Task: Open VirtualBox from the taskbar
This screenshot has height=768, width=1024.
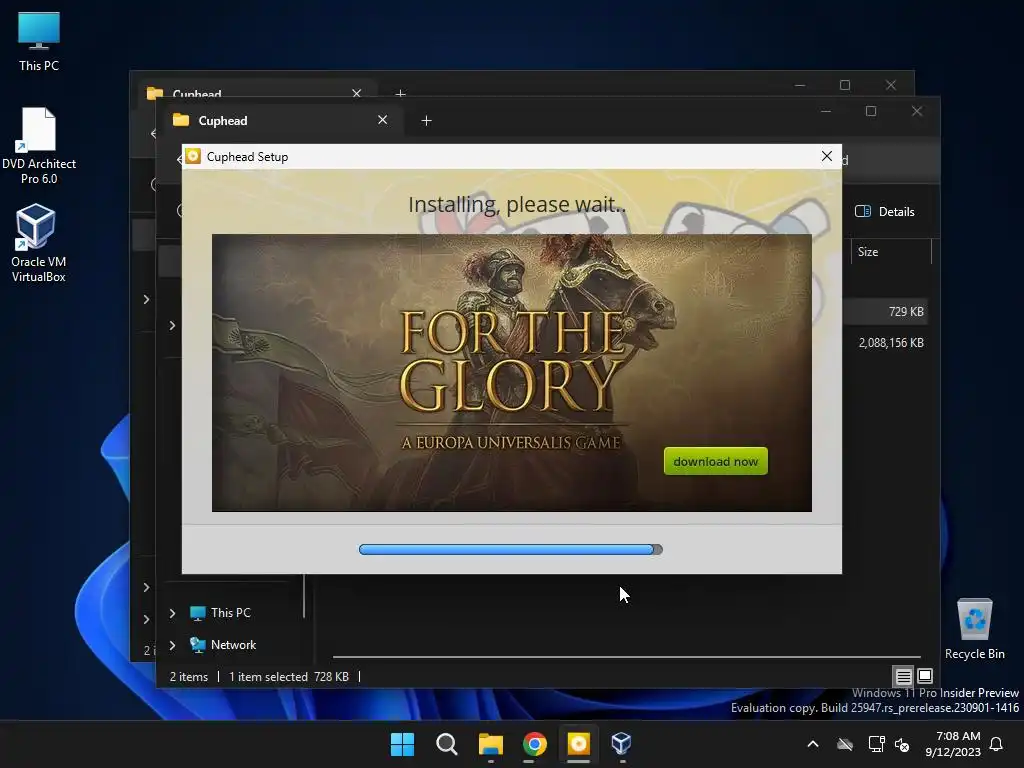Action: point(621,744)
